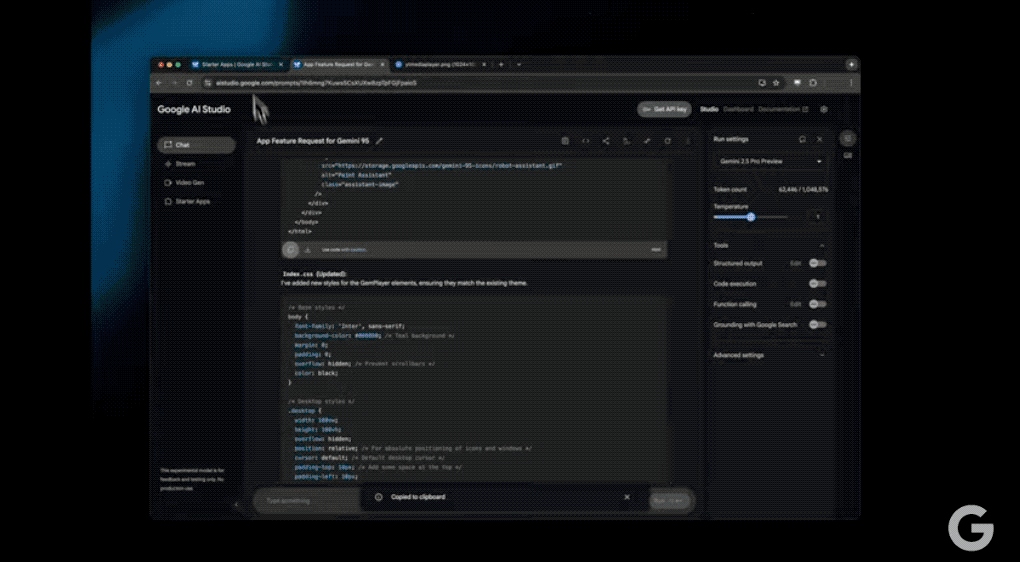Screen dimensions: 1020x562
Task: Switch to the vimediaplayer.png browser tab
Action: 440,64
